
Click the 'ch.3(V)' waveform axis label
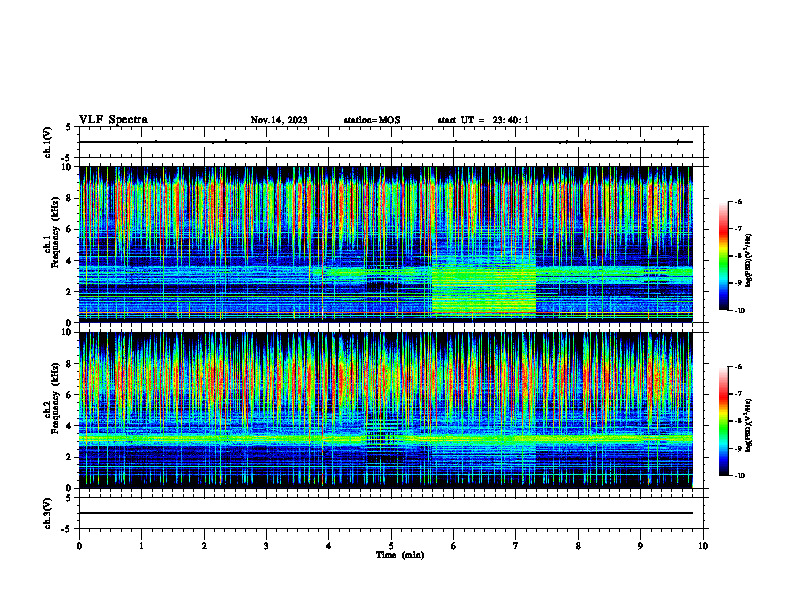[47, 513]
